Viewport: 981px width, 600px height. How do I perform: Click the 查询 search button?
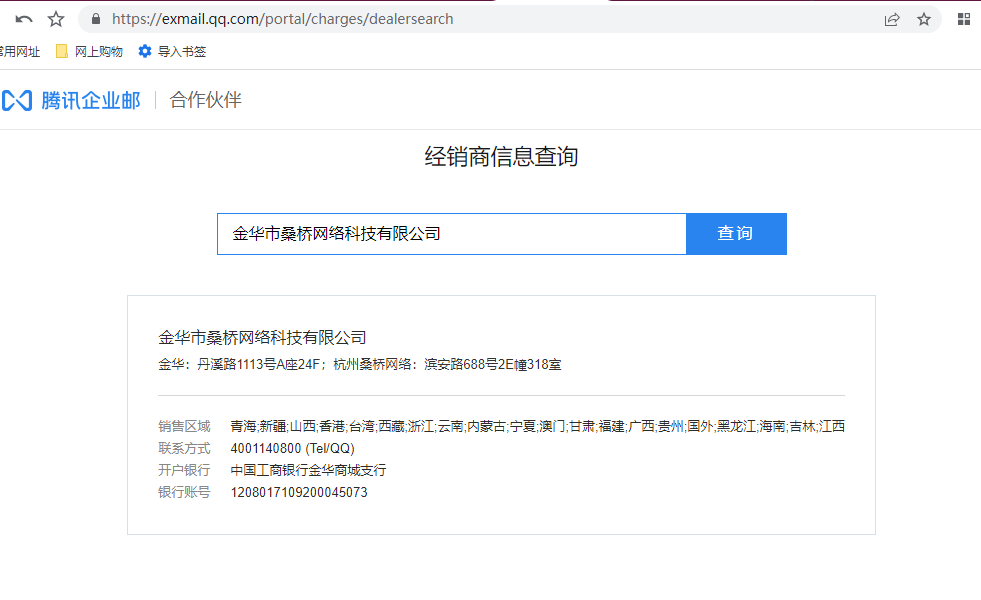pyautogui.click(x=735, y=234)
